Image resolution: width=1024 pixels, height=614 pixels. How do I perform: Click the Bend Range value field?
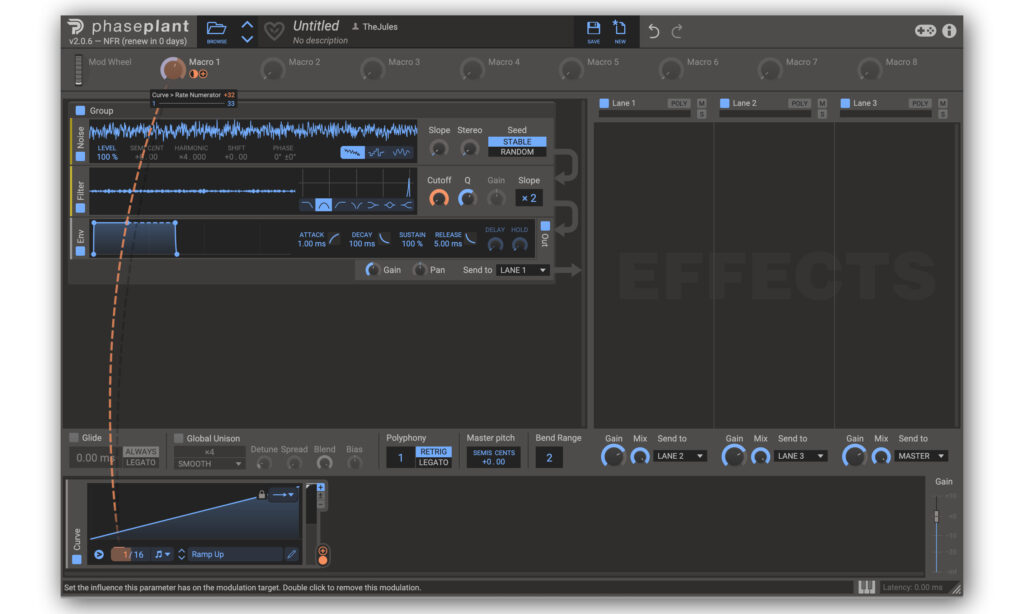point(549,458)
